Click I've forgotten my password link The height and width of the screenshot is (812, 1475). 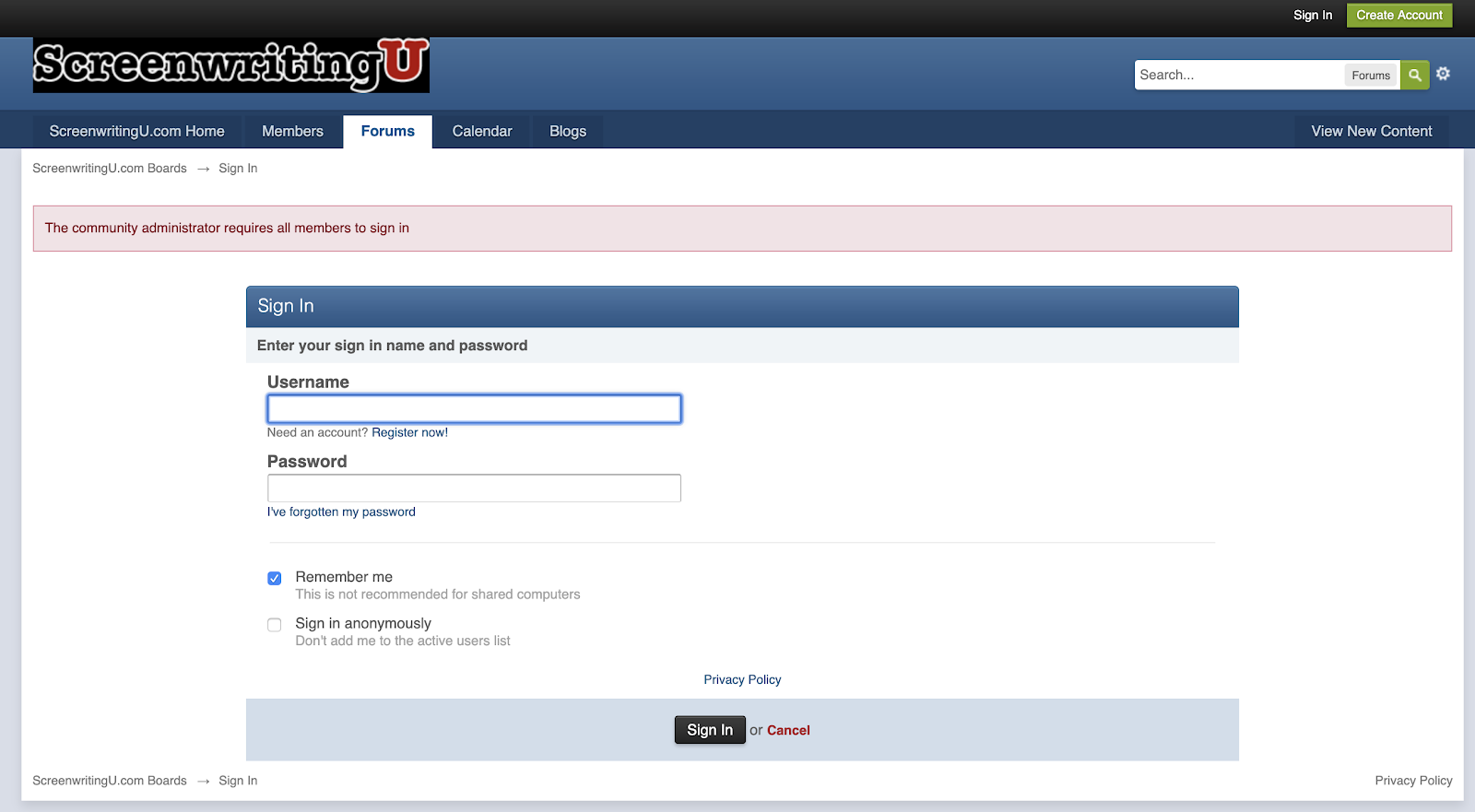point(341,512)
